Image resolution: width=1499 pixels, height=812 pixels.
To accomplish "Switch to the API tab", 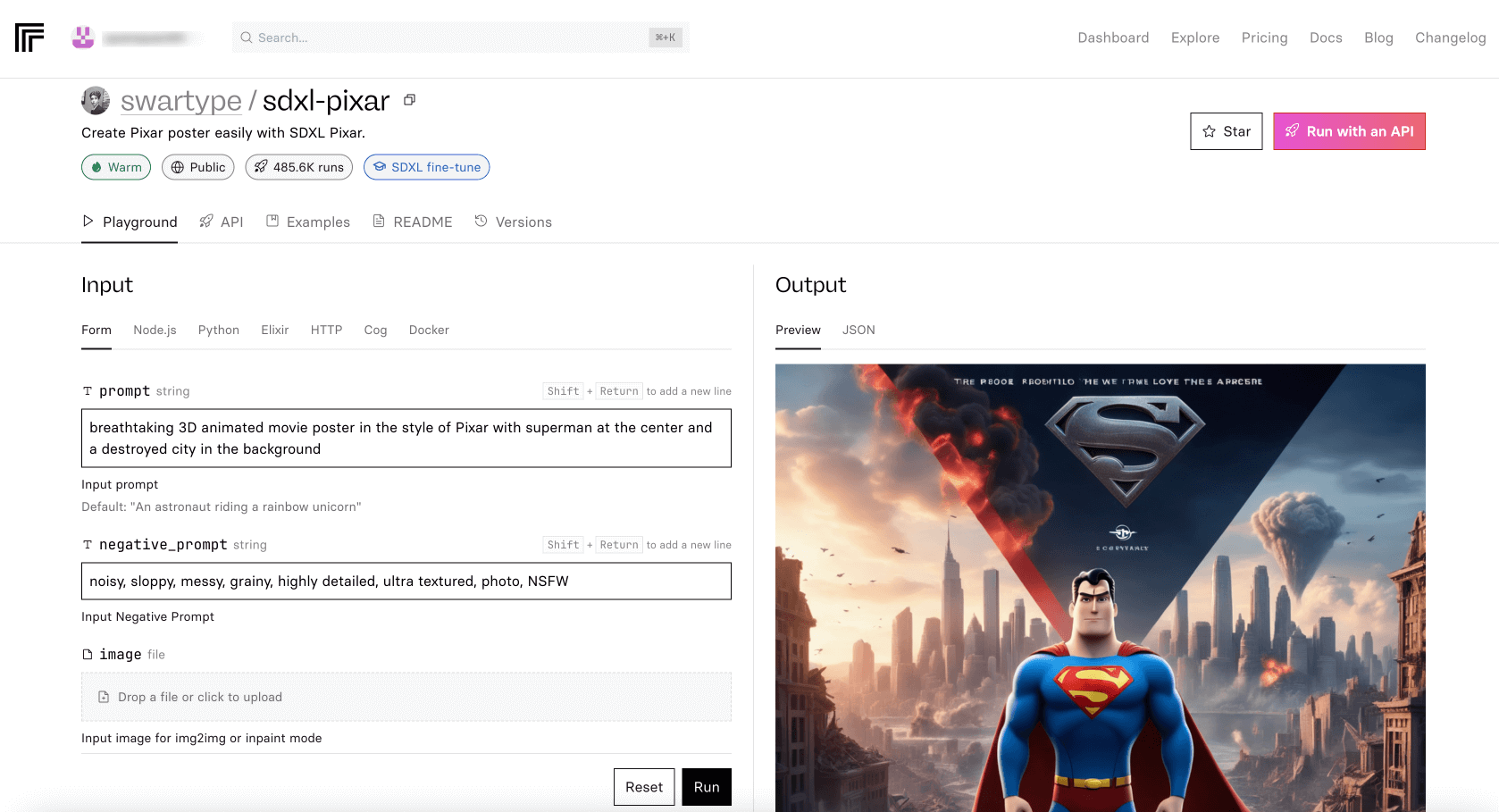I will point(222,222).
